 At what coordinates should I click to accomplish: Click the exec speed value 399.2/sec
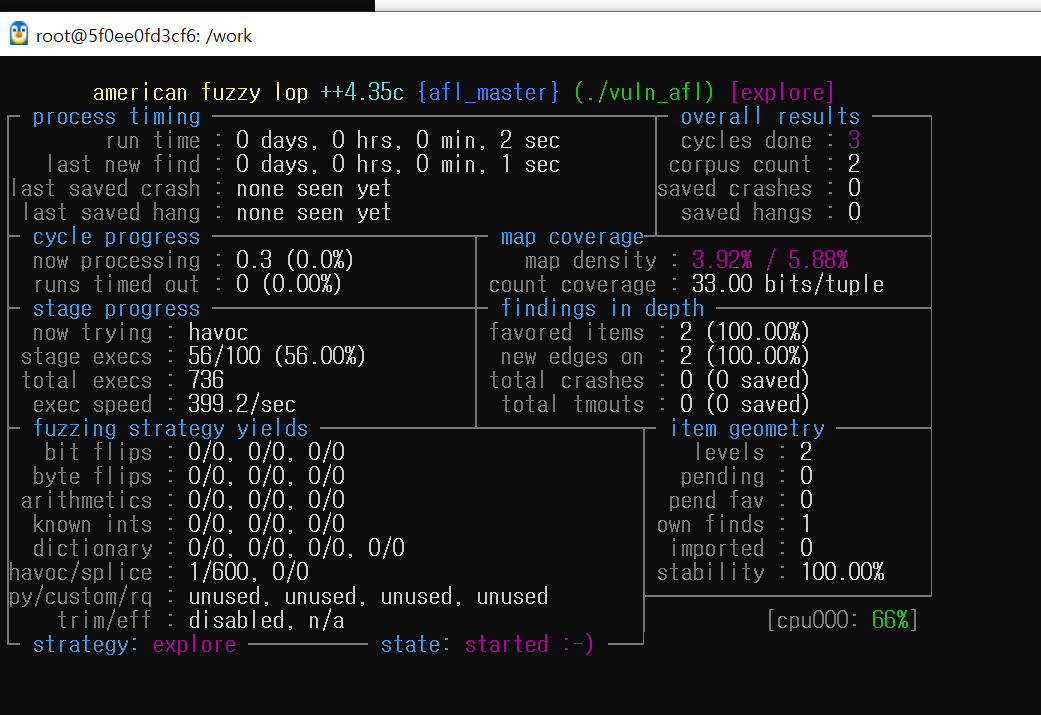[242, 404]
